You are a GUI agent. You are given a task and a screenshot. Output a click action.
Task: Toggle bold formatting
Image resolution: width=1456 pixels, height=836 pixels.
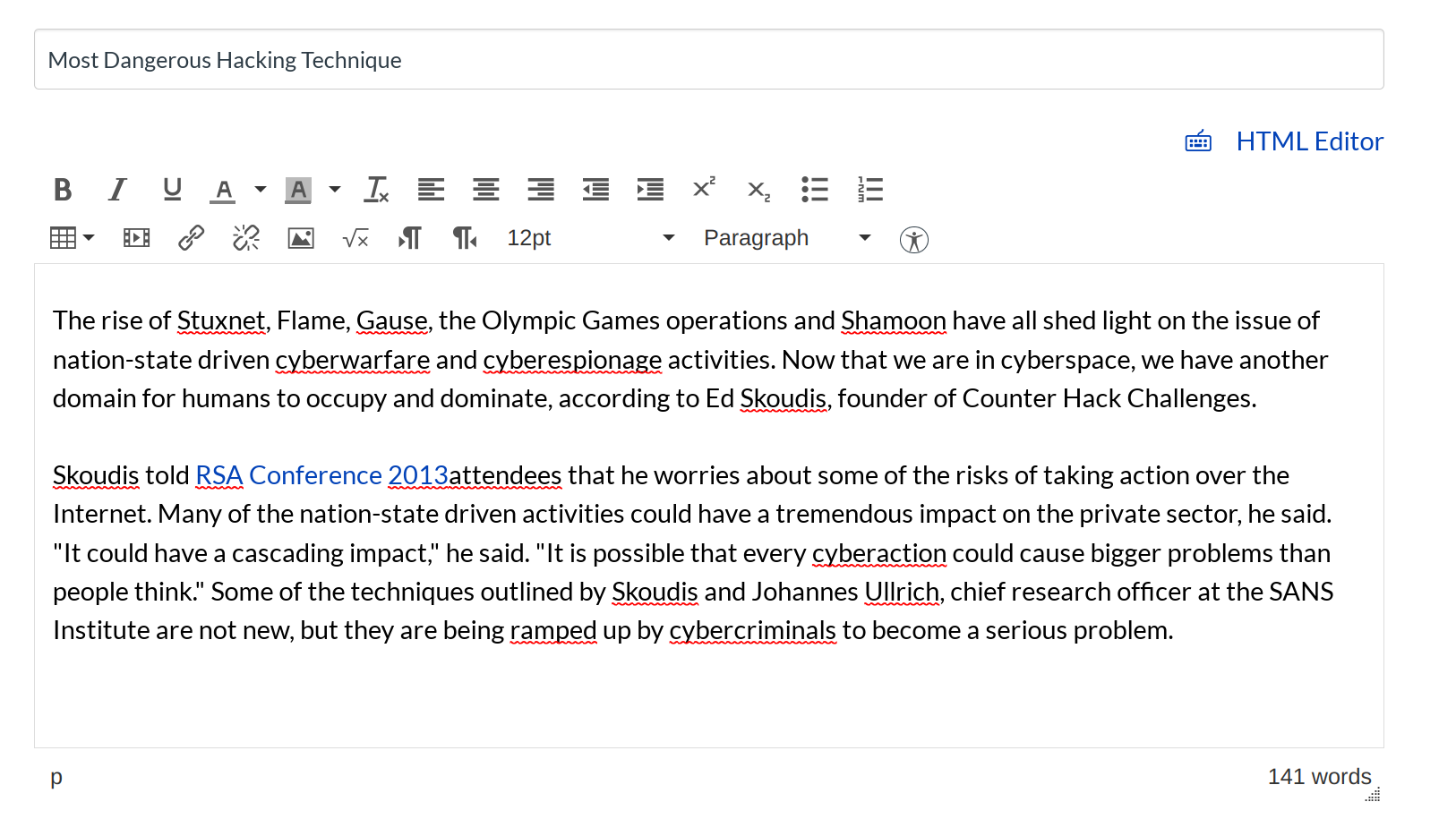63,190
